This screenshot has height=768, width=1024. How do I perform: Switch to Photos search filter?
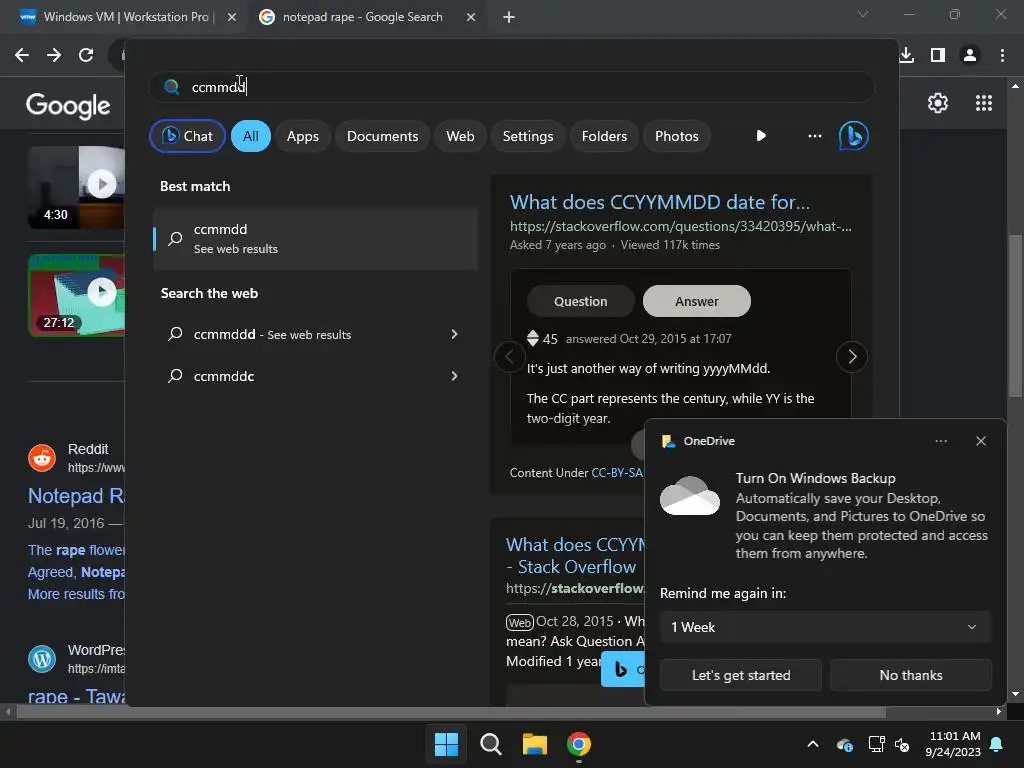point(677,136)
